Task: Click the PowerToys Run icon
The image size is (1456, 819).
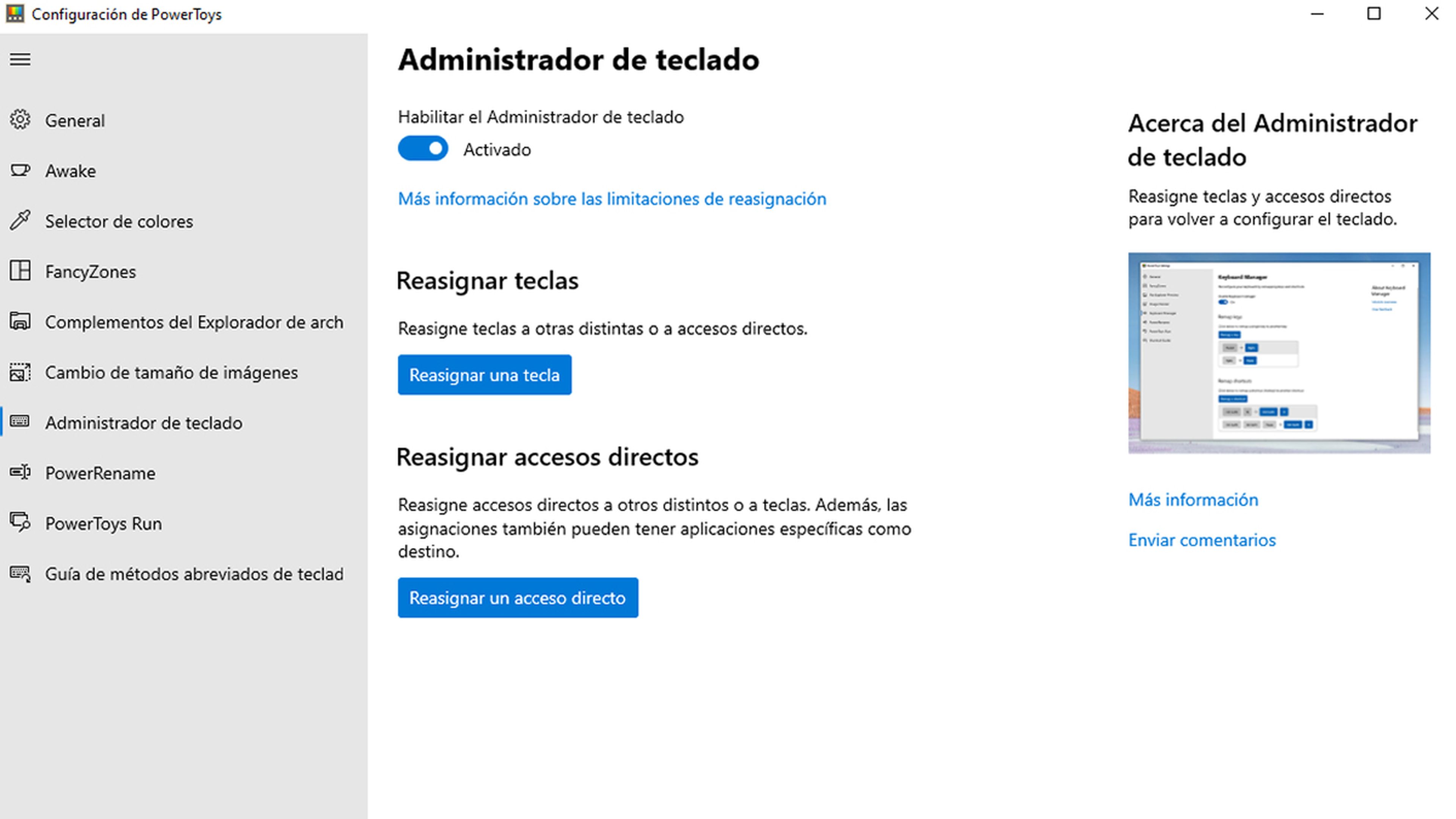Action: [20, 522]
